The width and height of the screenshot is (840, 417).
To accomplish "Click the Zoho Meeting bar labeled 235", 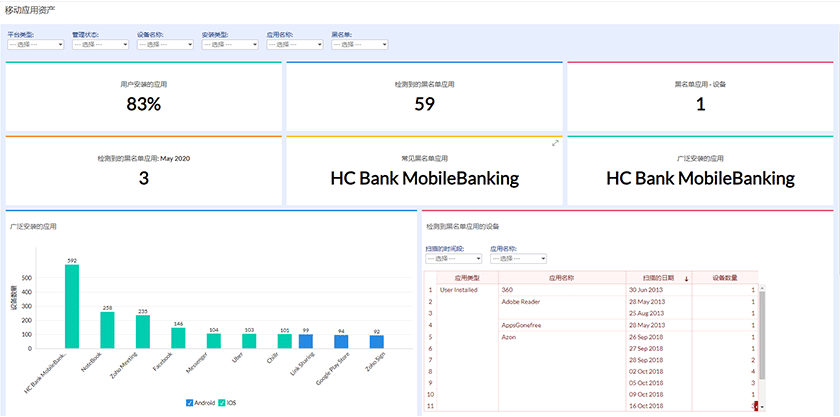I will click(x=142, y=332).
